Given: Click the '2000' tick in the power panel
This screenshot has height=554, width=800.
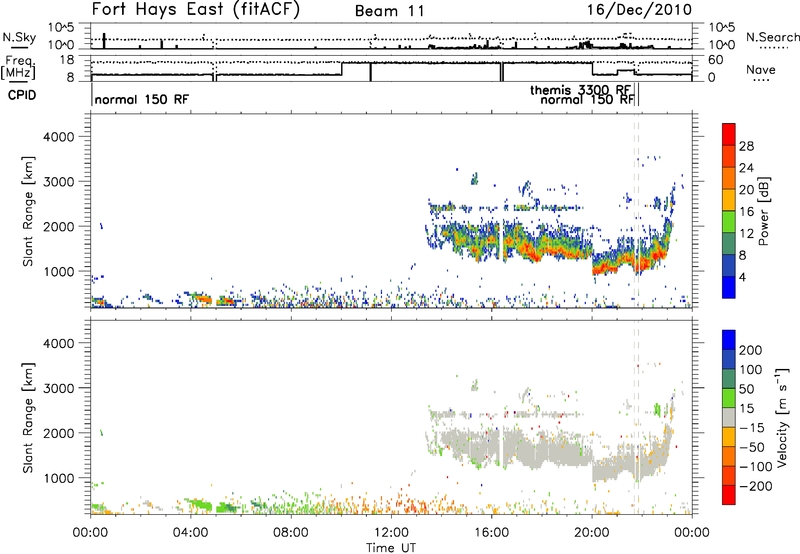Looking at the screenshot, I should 59,226.
